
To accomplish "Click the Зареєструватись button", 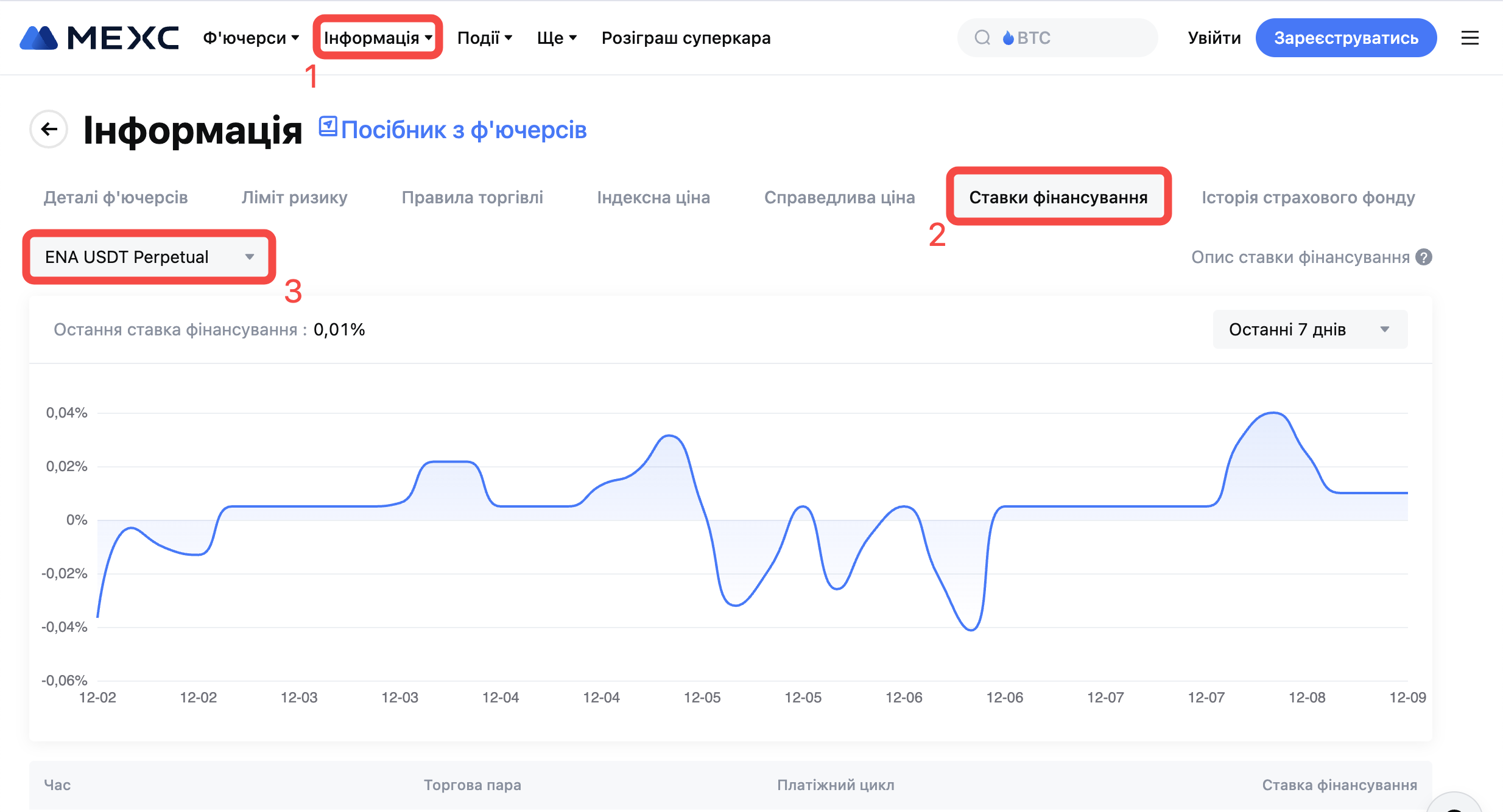I will click(x=1346, y=38).
